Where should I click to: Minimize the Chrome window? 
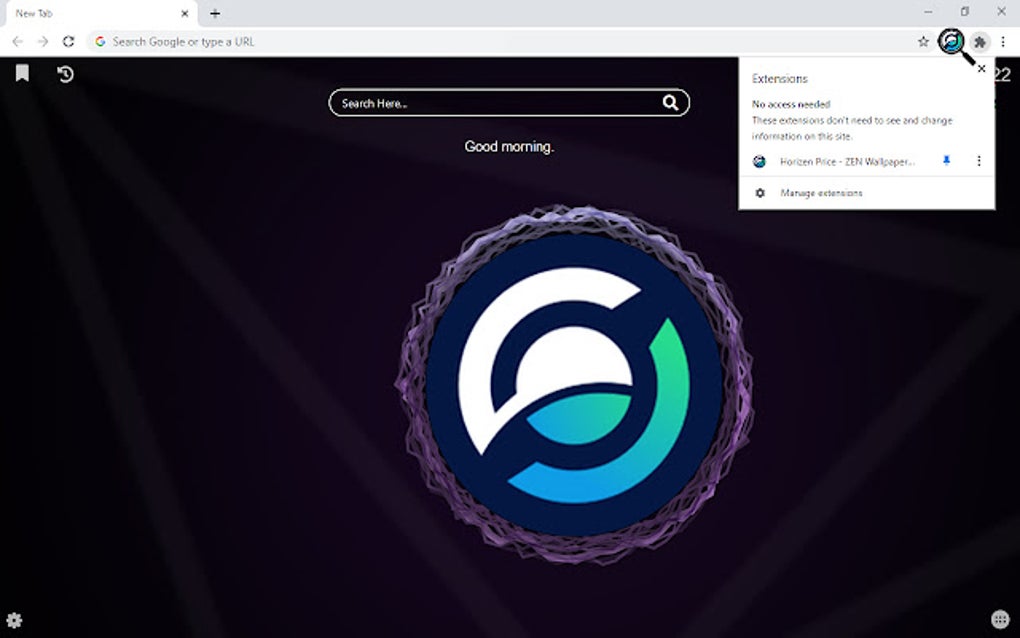coord(928,12)
